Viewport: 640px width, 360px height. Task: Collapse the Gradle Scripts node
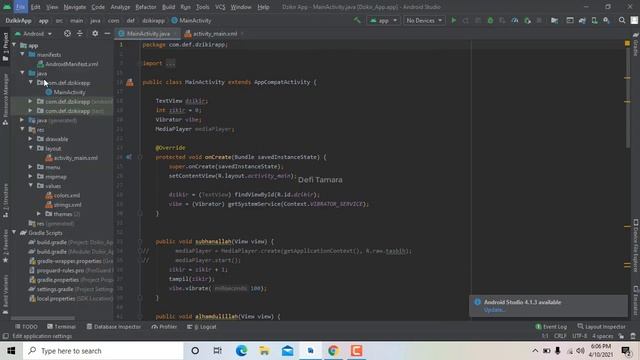[x=15, y=233]
